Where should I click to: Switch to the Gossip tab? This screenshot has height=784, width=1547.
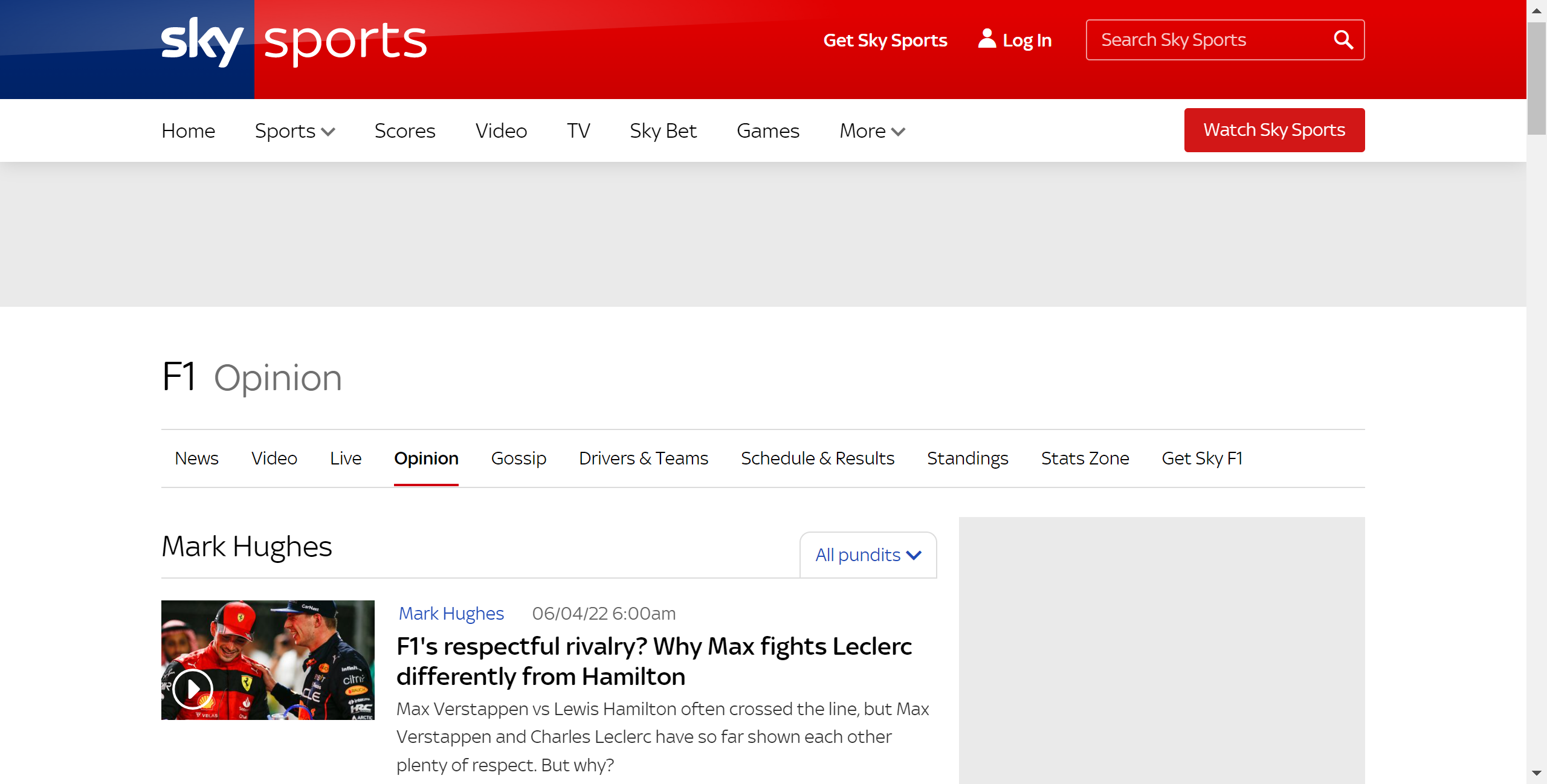(x=518, y=458)
